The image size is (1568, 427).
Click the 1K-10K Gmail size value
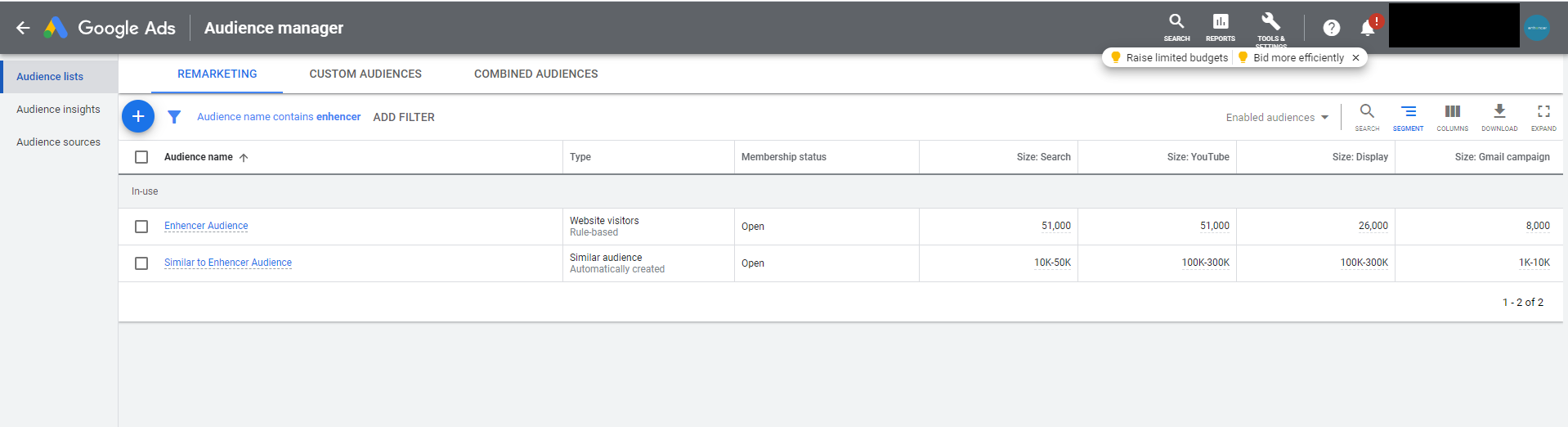[x=1534, y=263]
